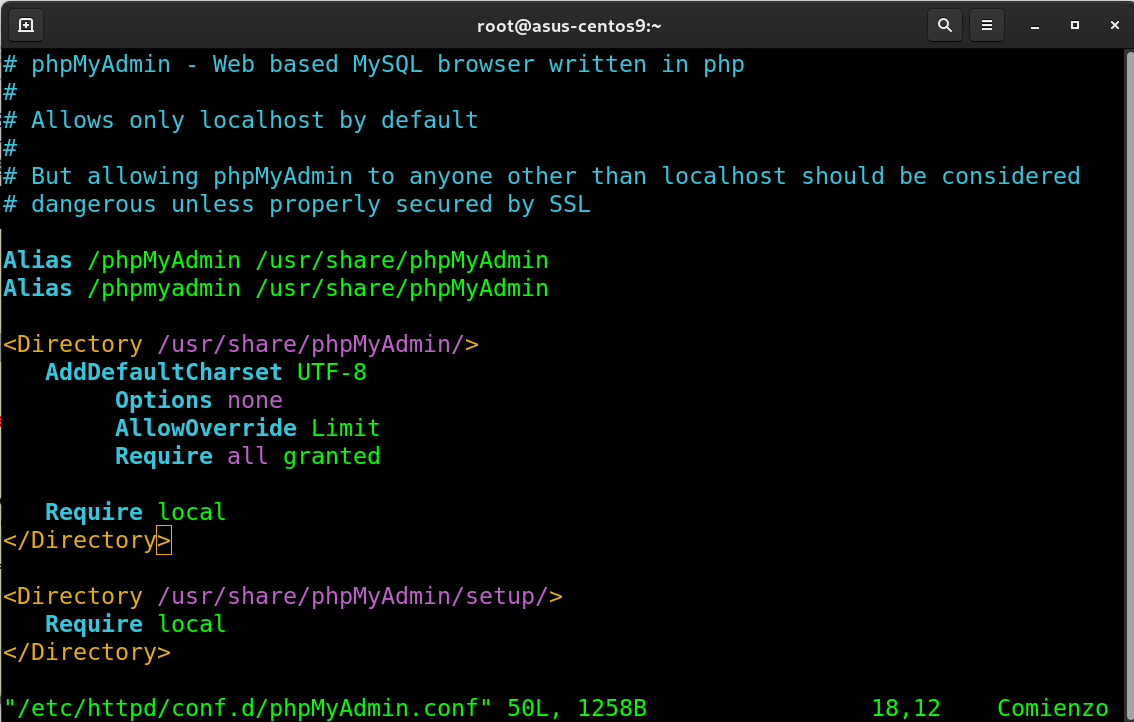1134x722 pixels.
Task: Maximize the terminal window
Action: (x=1074, y=25)
